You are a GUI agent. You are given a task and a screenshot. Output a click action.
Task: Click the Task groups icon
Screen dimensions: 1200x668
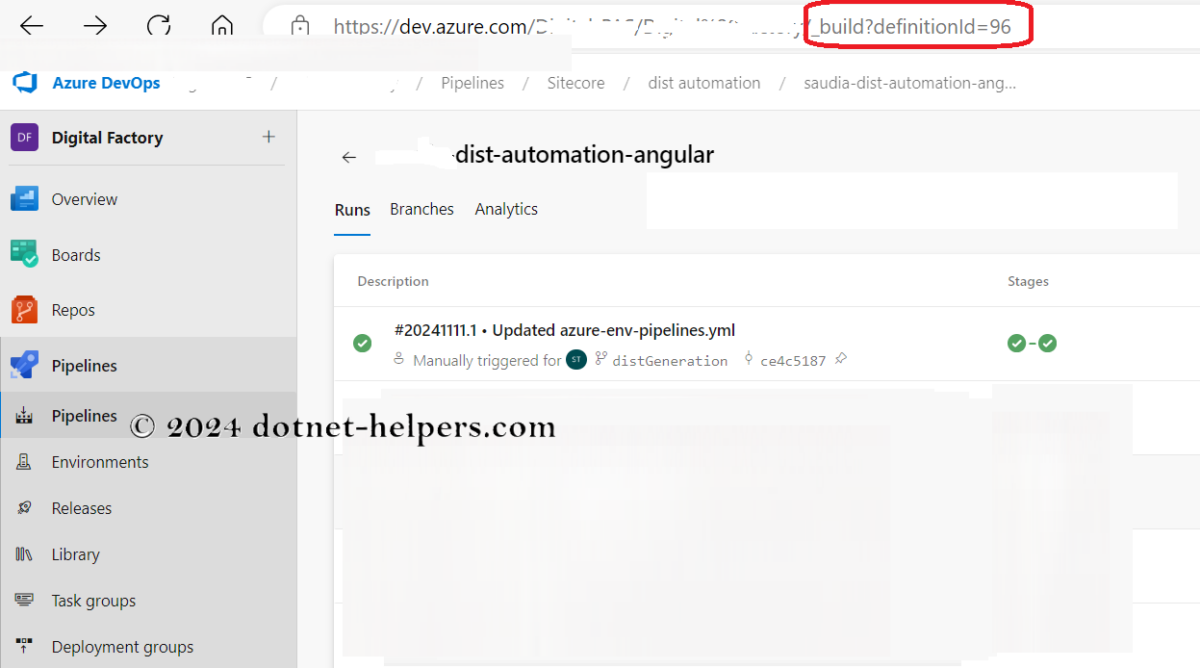tap(25, 600)
